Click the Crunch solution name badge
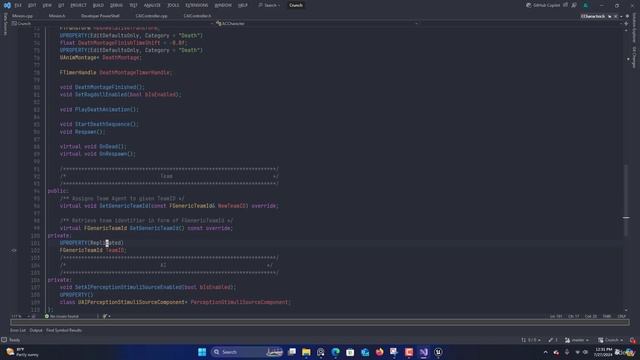Viewport: 640px width, 360px height. 296,5
